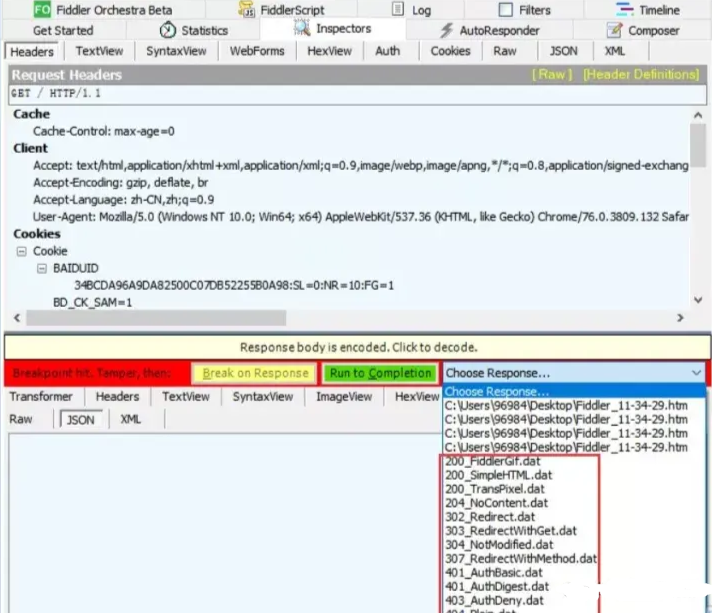712x613 pixels.
Task: Click the Statistics stopwatch icon
Action: point(168,30)
